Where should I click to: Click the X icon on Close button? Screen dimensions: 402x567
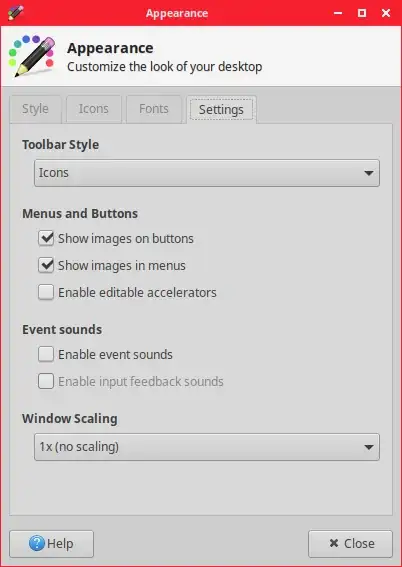click(334, 543)
